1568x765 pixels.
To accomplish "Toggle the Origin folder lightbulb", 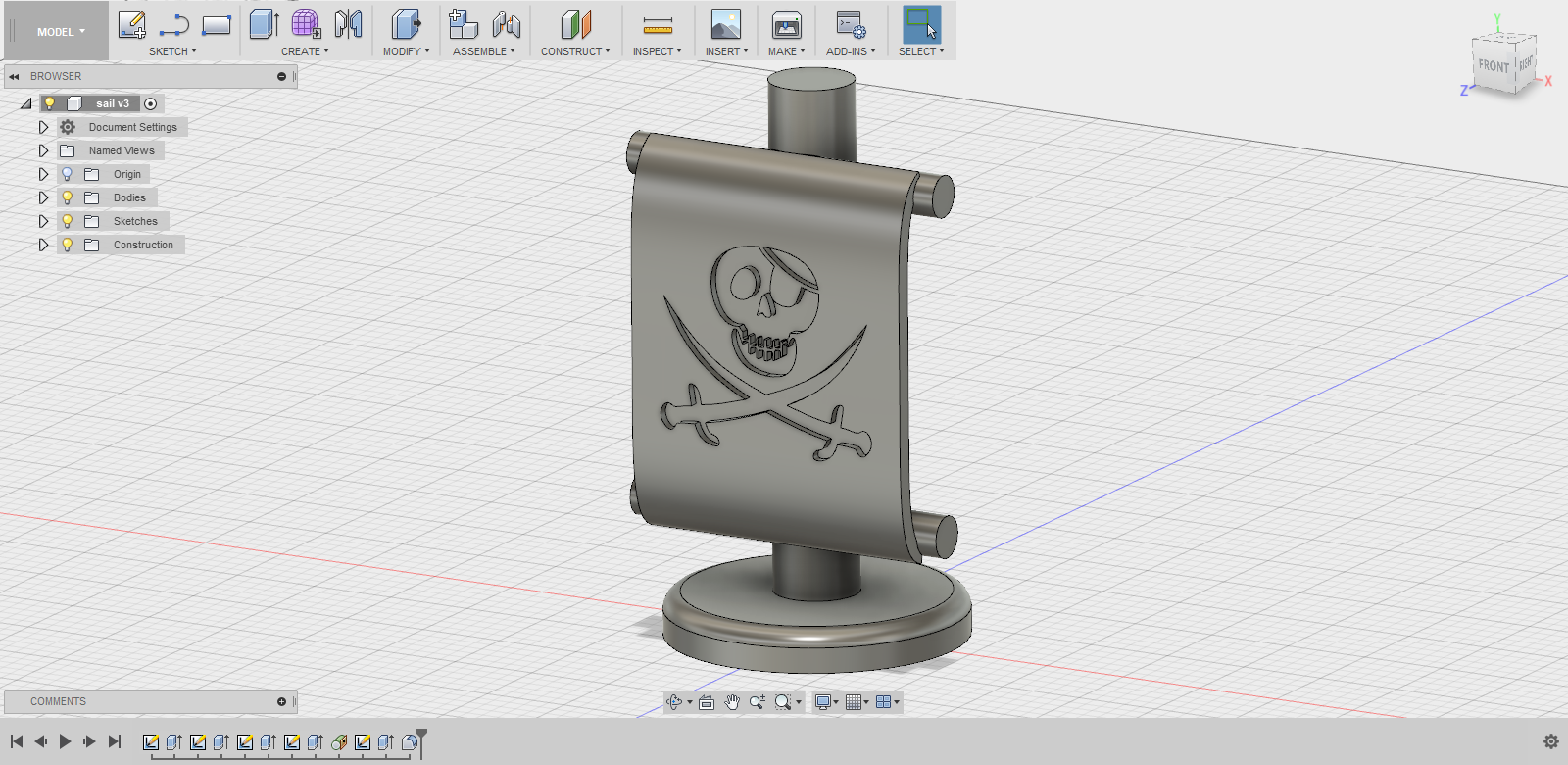I will pyautogui.click(x=67, y=174).
